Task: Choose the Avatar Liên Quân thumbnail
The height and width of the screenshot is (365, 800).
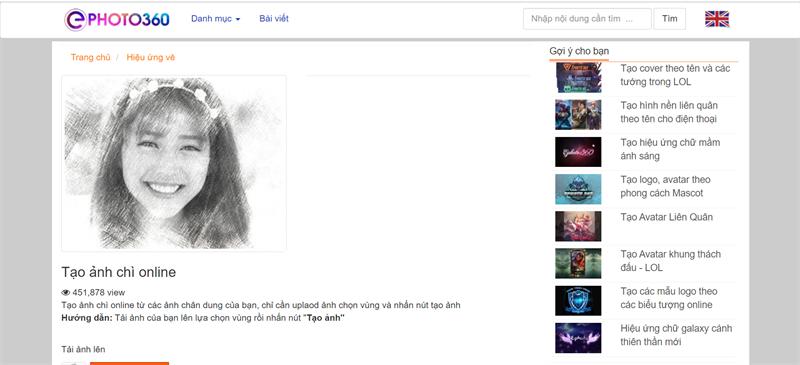Action: click(578, 226)
